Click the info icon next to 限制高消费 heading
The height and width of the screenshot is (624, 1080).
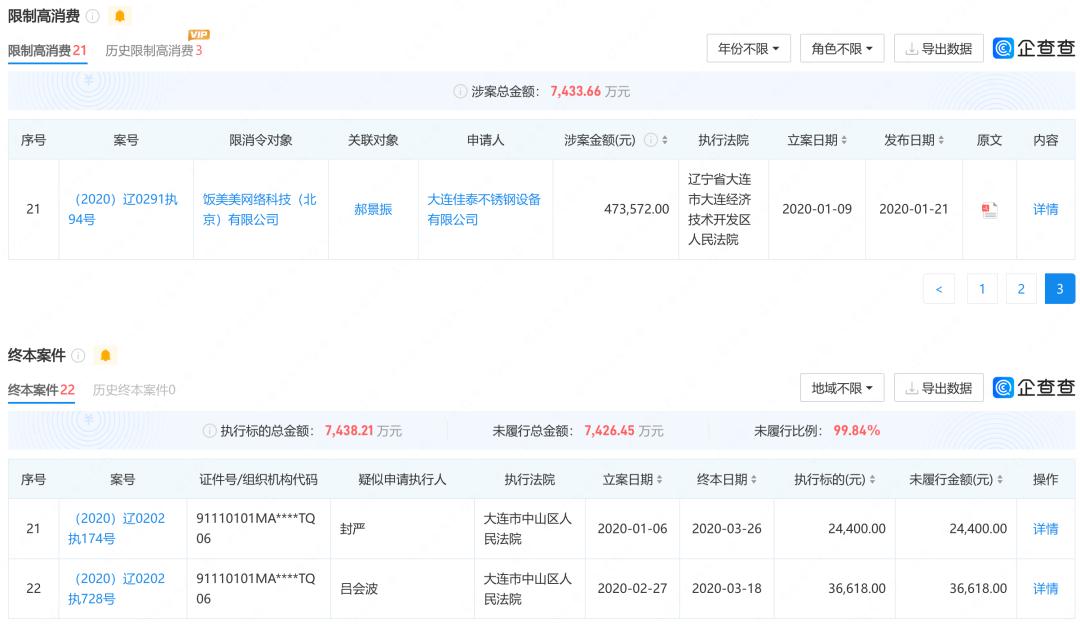[93, 16]
